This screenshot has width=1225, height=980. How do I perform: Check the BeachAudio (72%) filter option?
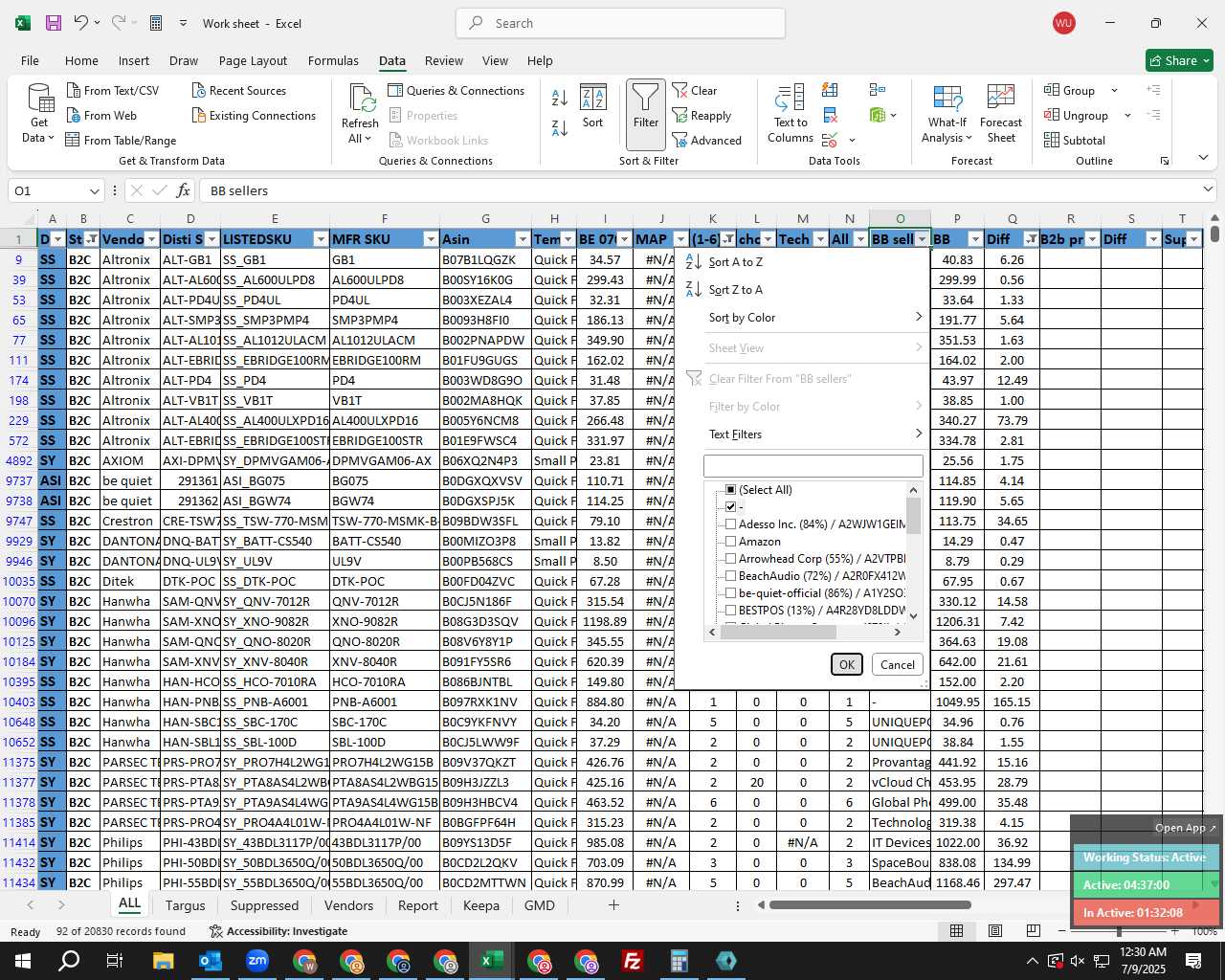coord(731,576)
